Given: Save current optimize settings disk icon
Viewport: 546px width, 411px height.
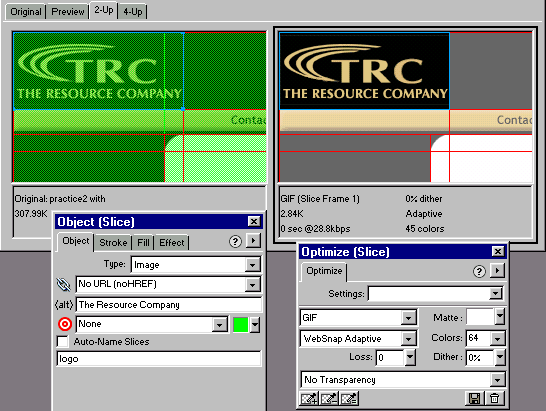Looking at the screenshot, I should [x=474, y=398].
